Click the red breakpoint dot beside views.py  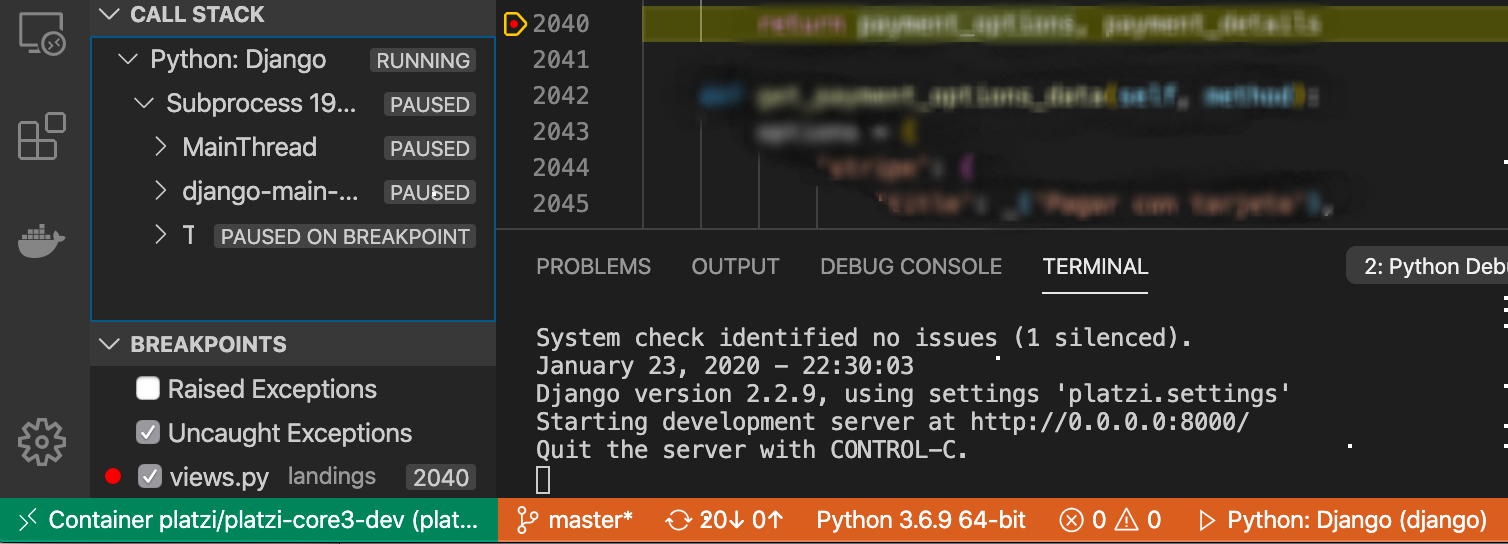point(113,477)
